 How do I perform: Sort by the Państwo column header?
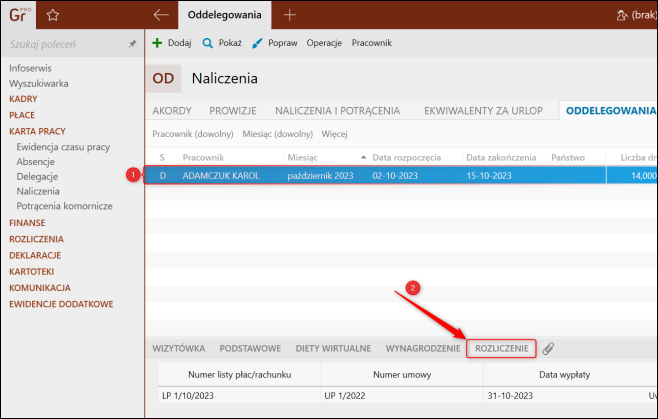568,157
